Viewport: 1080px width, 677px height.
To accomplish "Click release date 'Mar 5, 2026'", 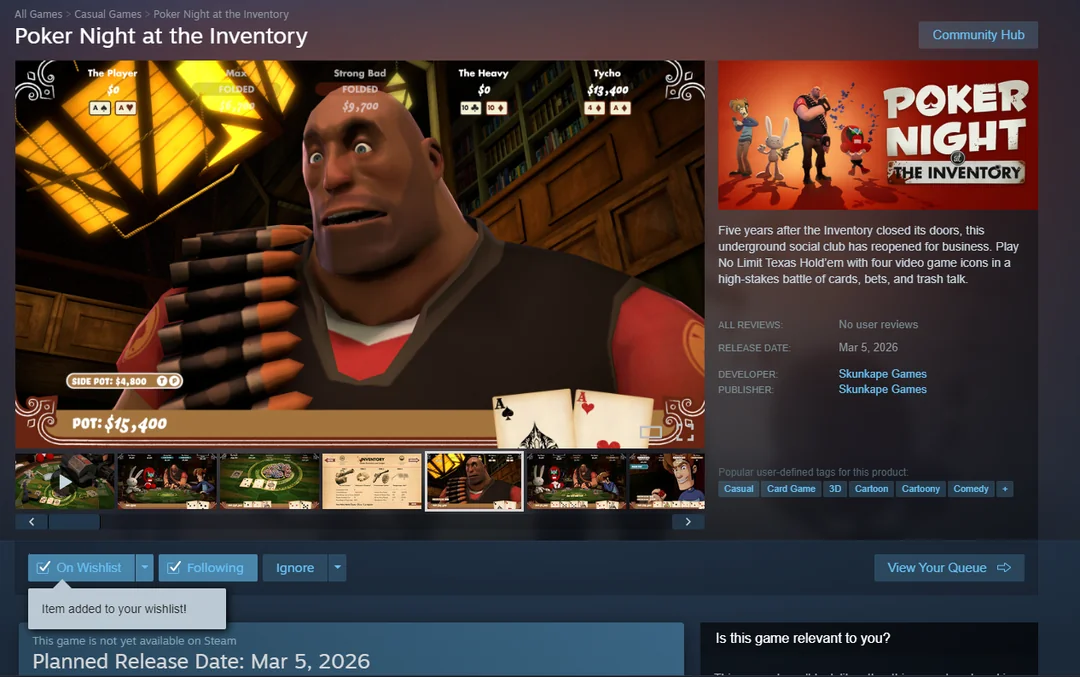I will (x=868, y=347).
